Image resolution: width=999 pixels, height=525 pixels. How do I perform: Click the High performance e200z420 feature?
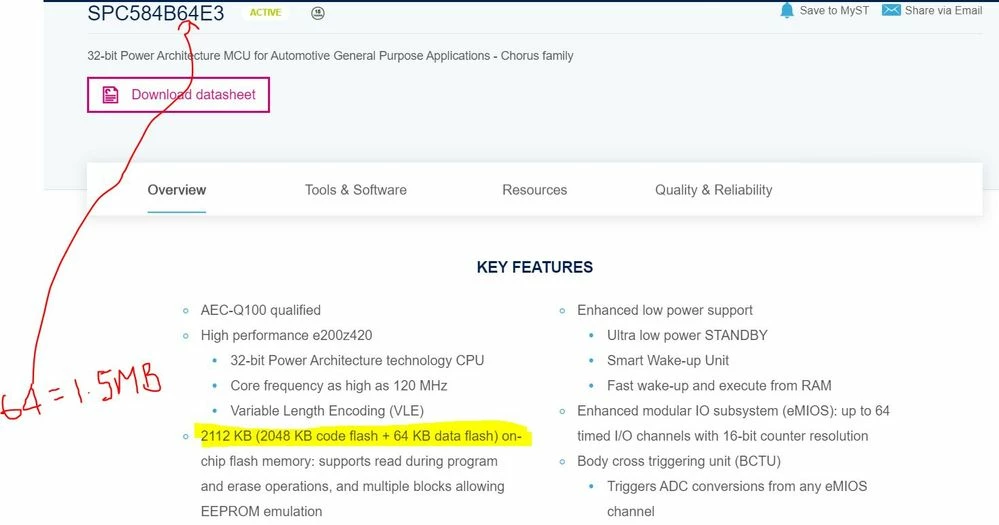[286, 335]
